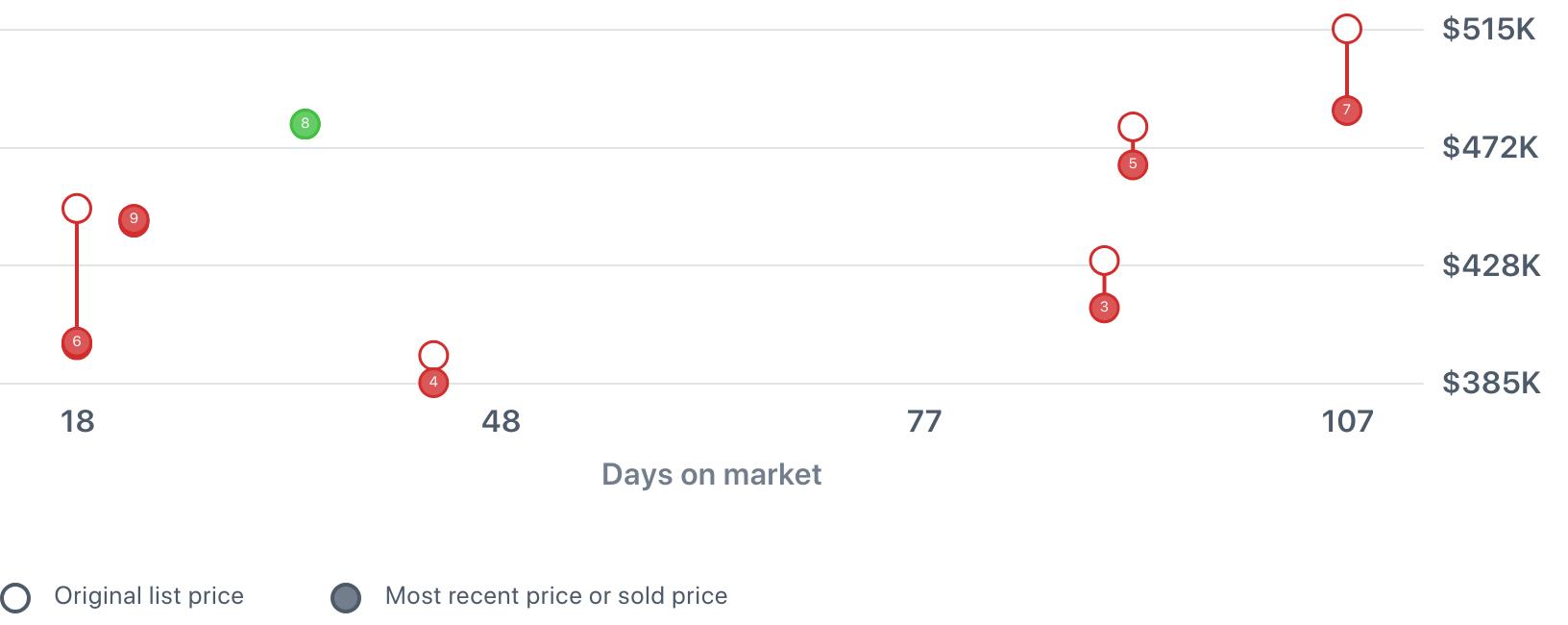Click the hollow circle above marker 3
Viewport: 1568px width, 625px height.
tap(1104, 261)
